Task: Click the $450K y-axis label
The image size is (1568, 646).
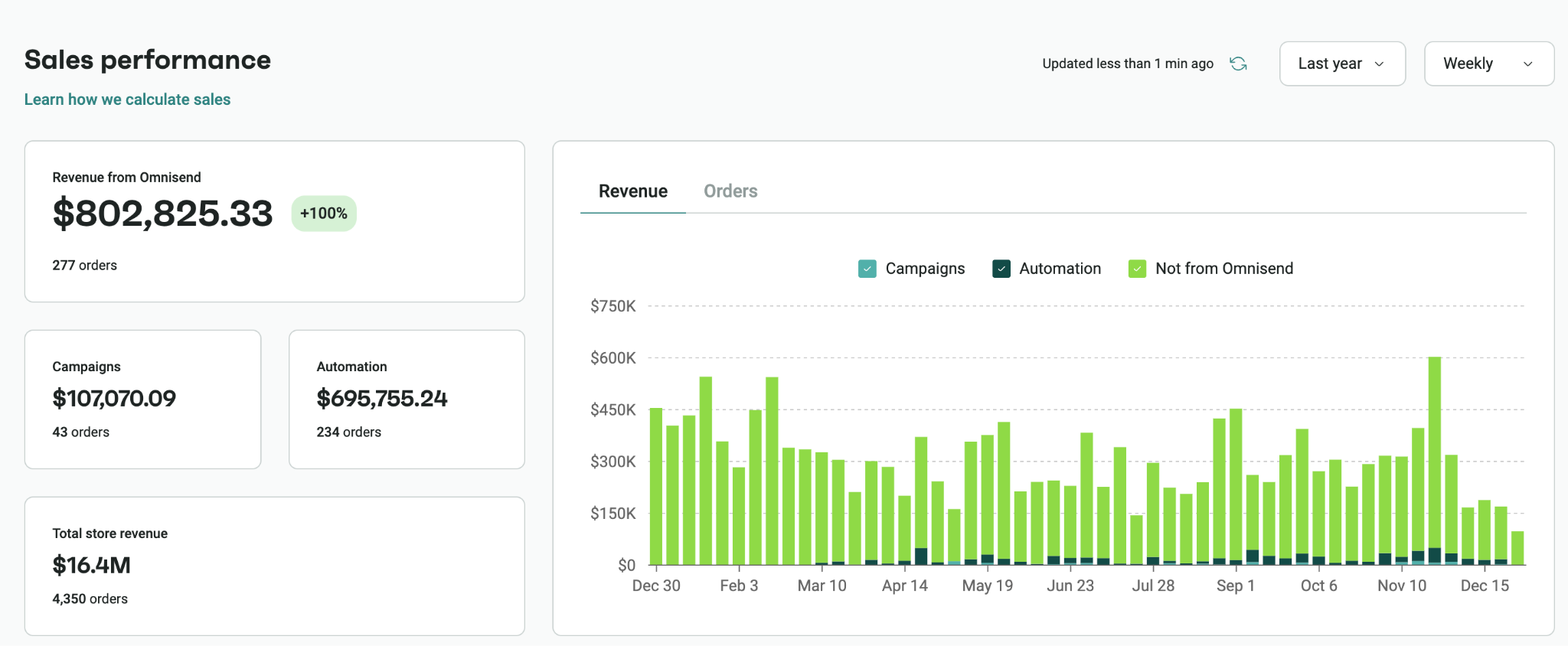Action: (612, 410)
